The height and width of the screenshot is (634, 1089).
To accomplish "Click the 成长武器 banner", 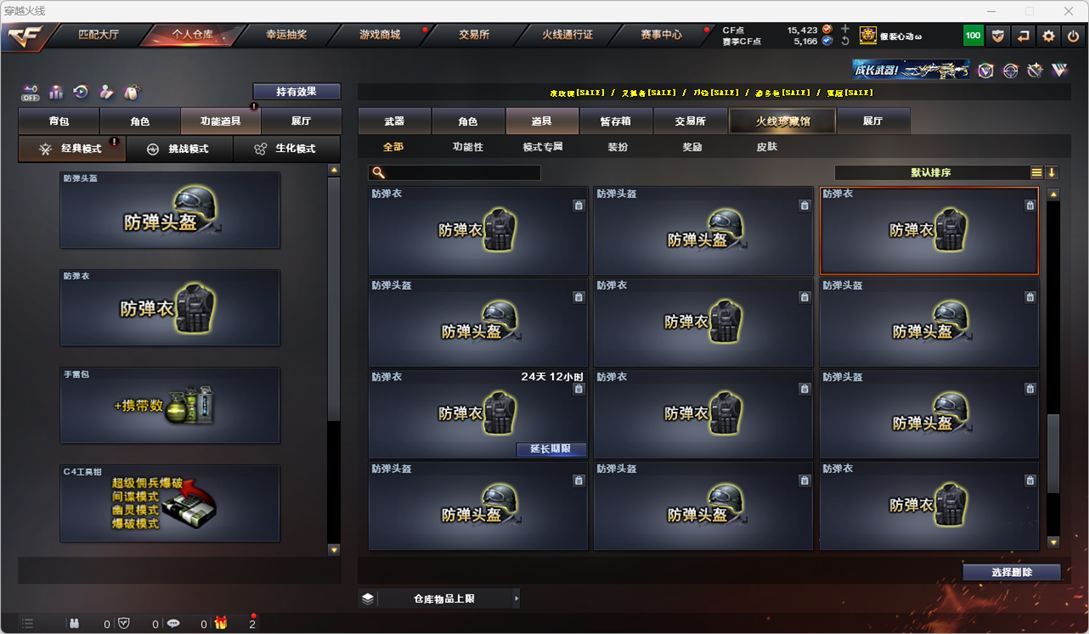I will (x=911, y=70).
